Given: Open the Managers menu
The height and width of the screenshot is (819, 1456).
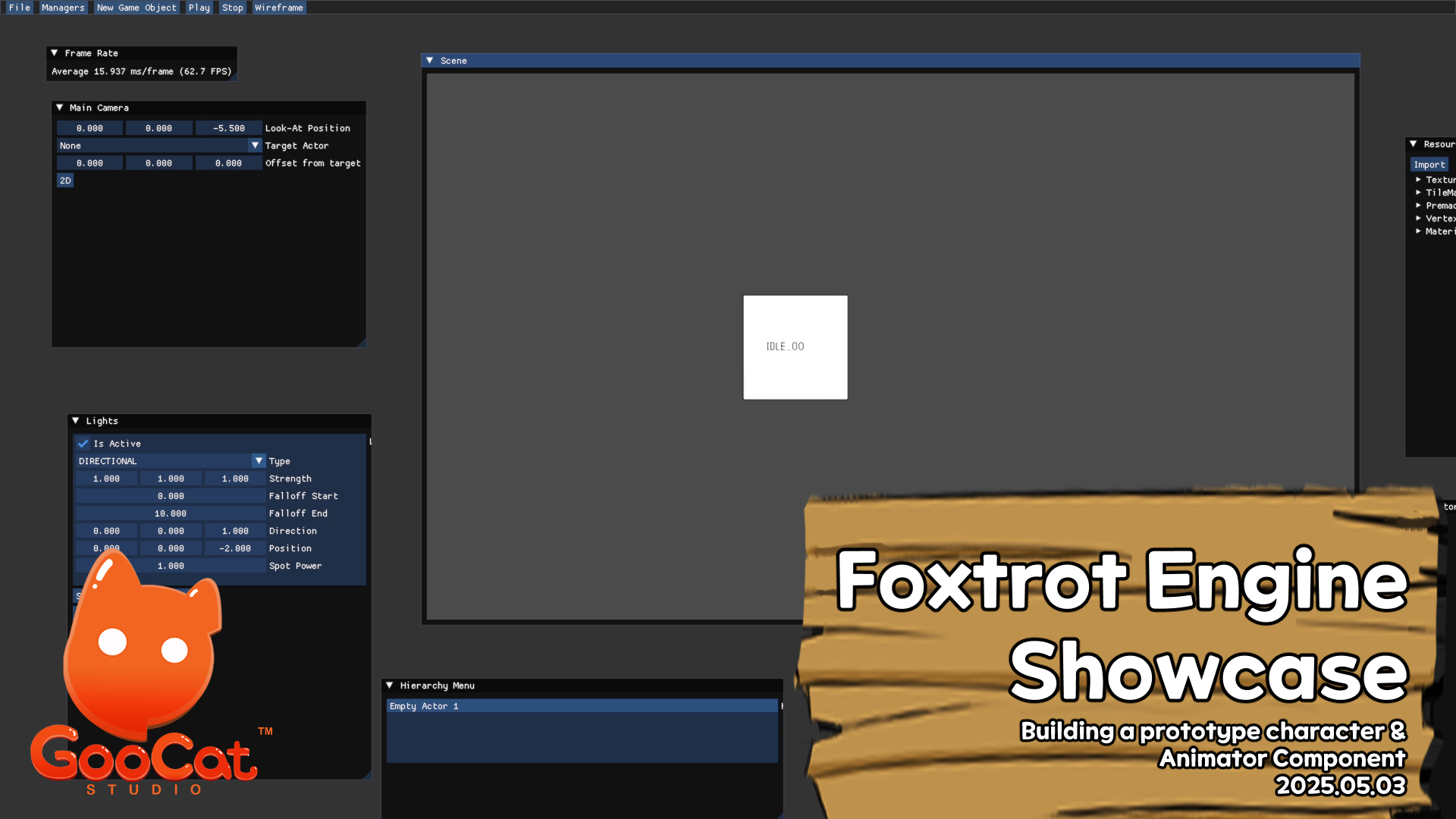Looking at the screenshot, I should click(63, 8).
